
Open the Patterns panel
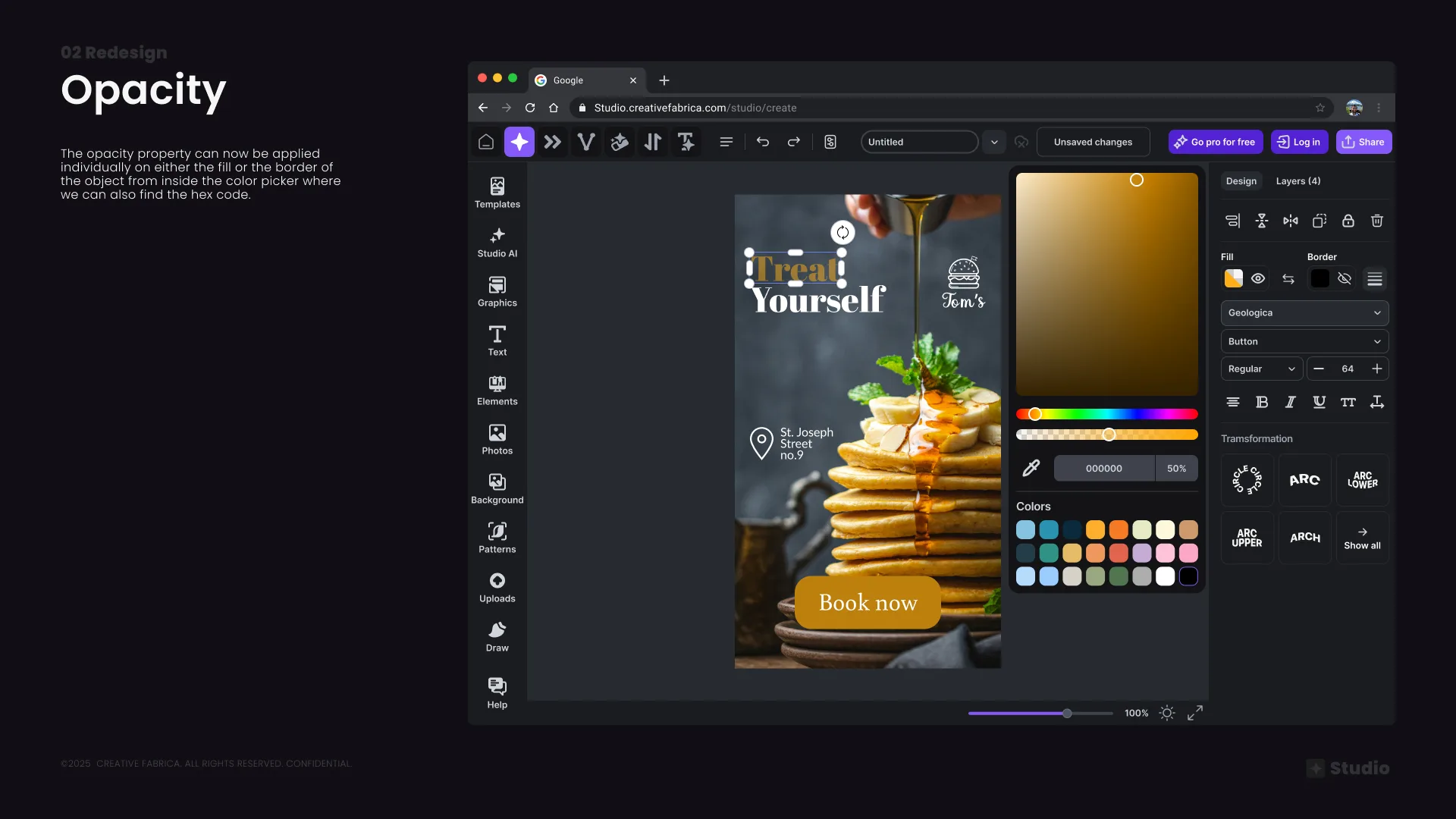[497, 538]
